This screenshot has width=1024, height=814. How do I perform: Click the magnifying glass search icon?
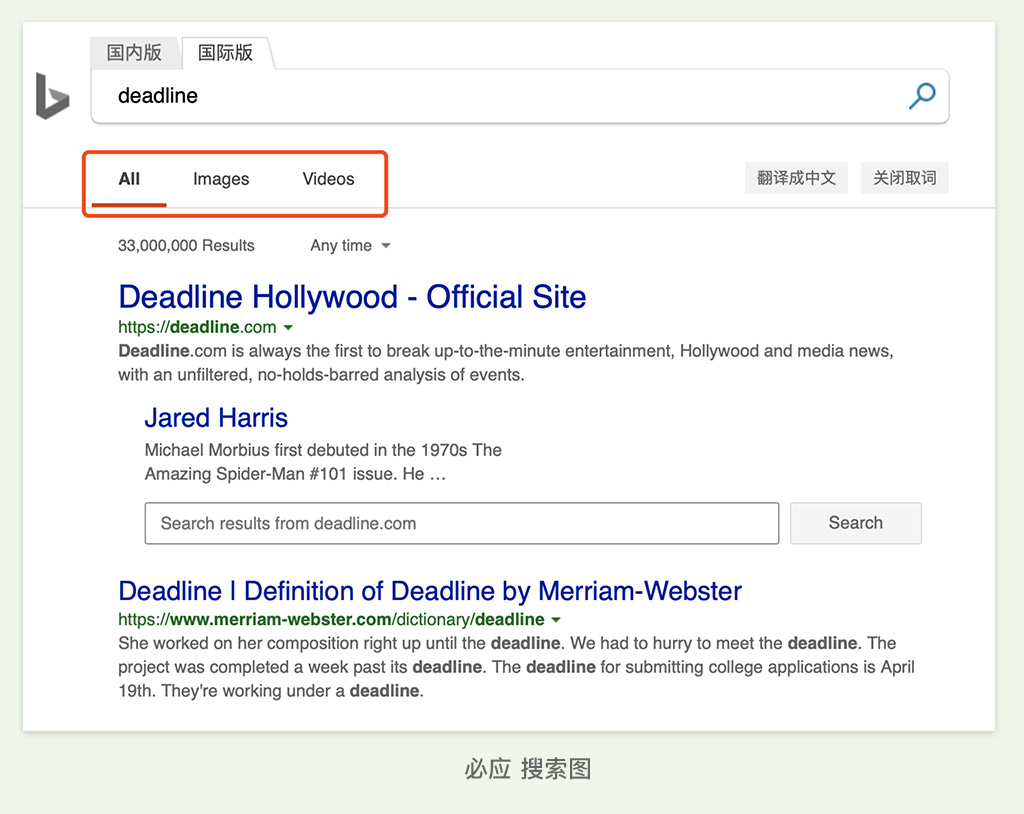(x=921, y=96)
